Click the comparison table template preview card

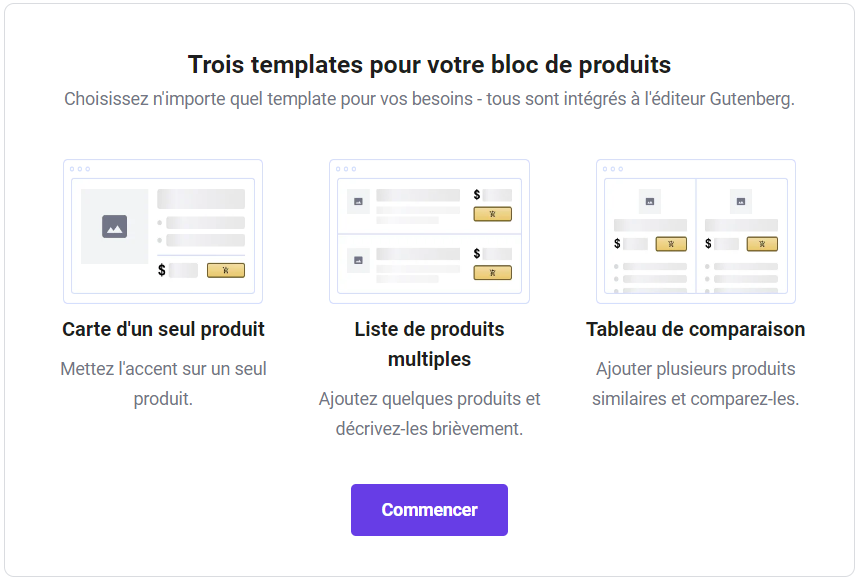(x=696, y=231)
